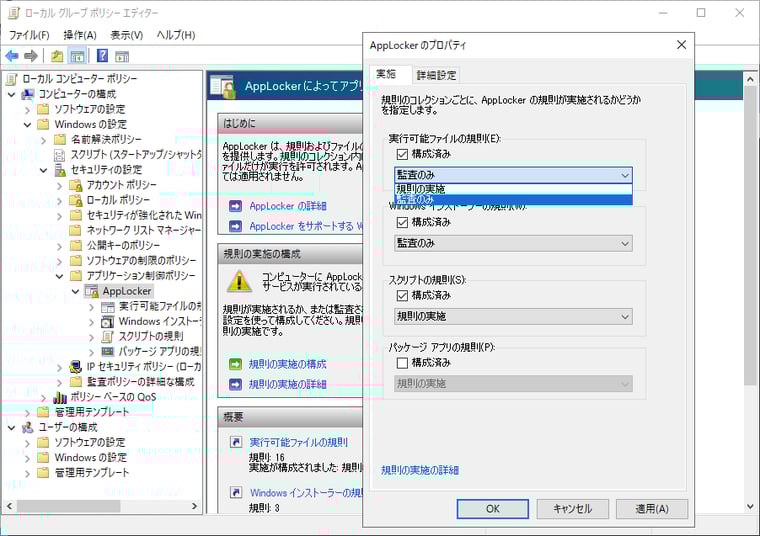The image size is (760, 536).
Task: Click the AppLocker tree node icon
Action: (92, 291)
